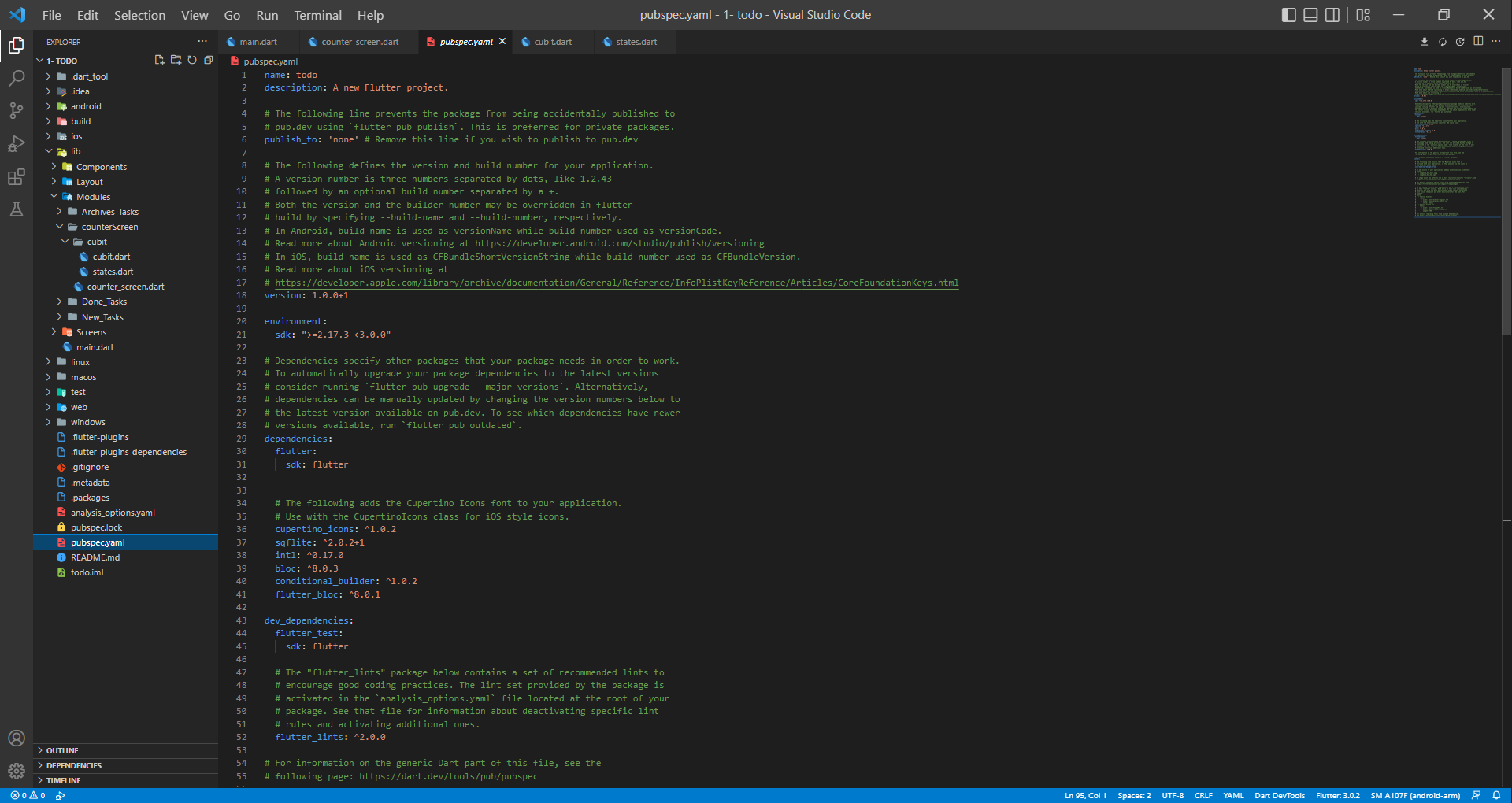Toggle secondary side bar visibility
This screenshot has width=1512, height=803.
click(x=1332, y=15)
